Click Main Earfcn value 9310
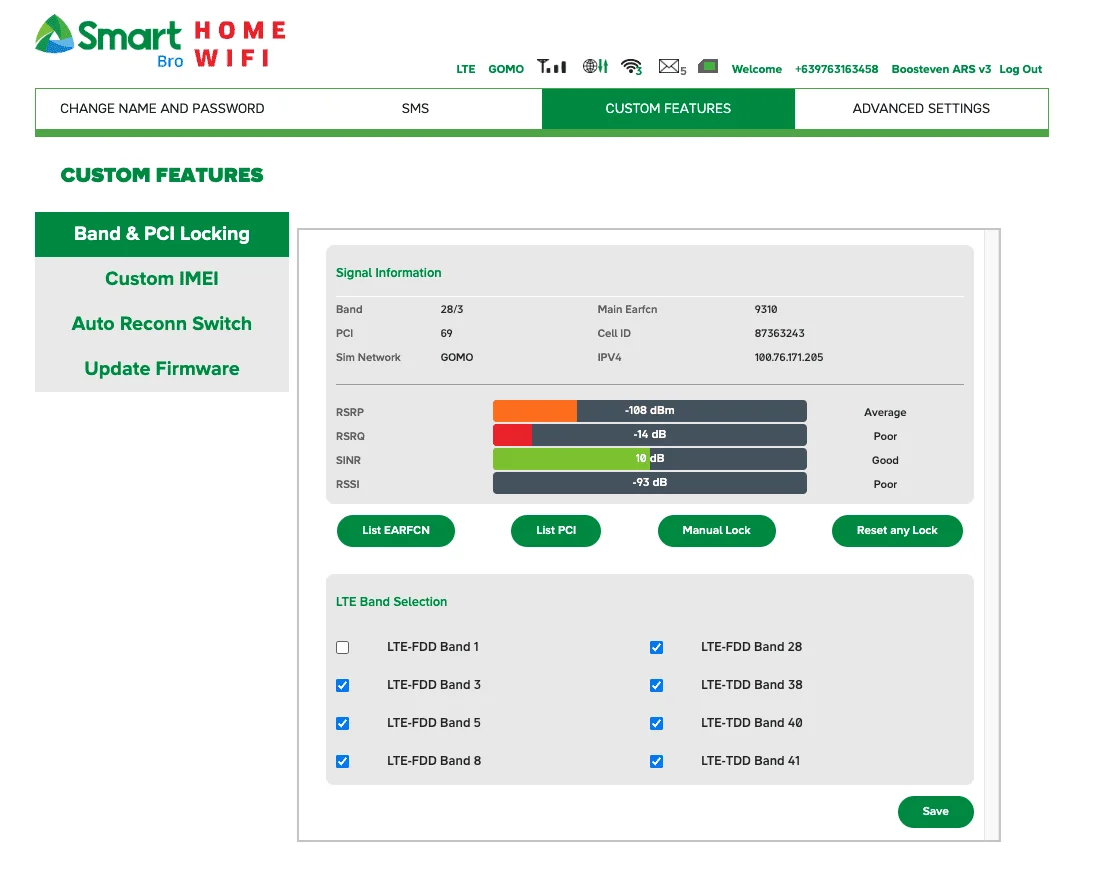The width and height of the screenshot is (1110, 882). [766, 309]
